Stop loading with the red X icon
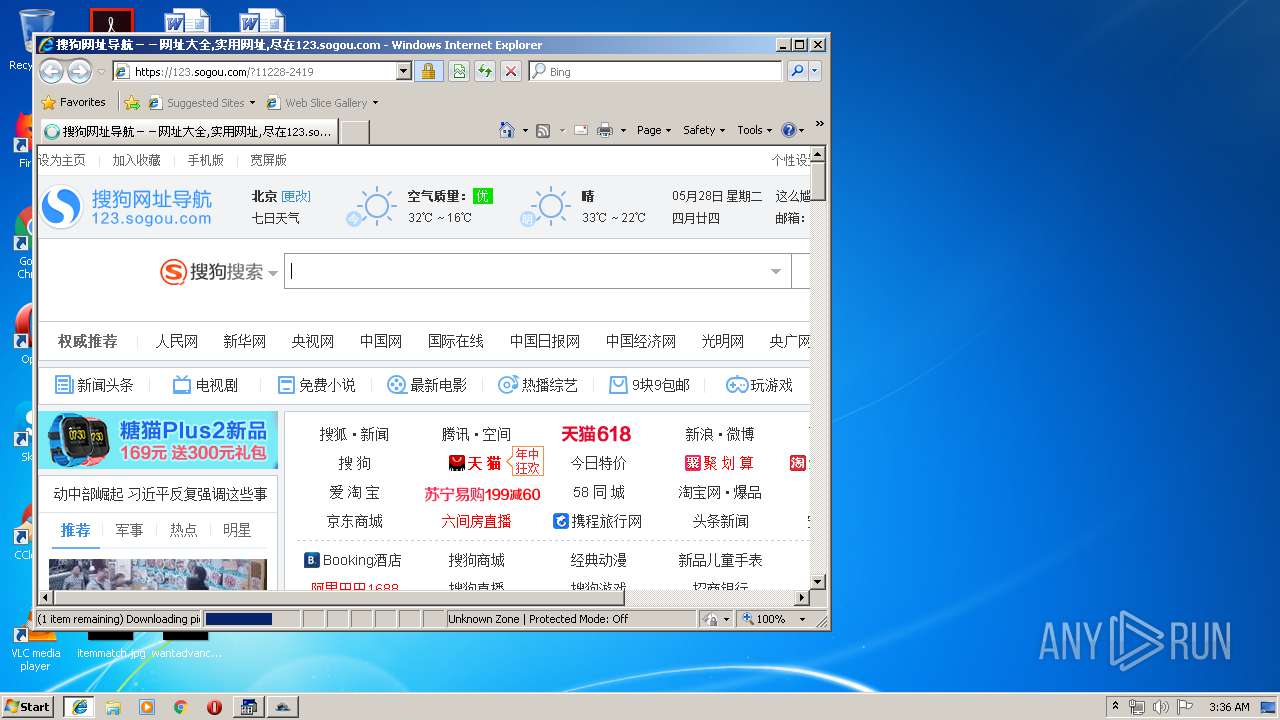This screenshot has width=1280, height=720. tap(510, 71)
